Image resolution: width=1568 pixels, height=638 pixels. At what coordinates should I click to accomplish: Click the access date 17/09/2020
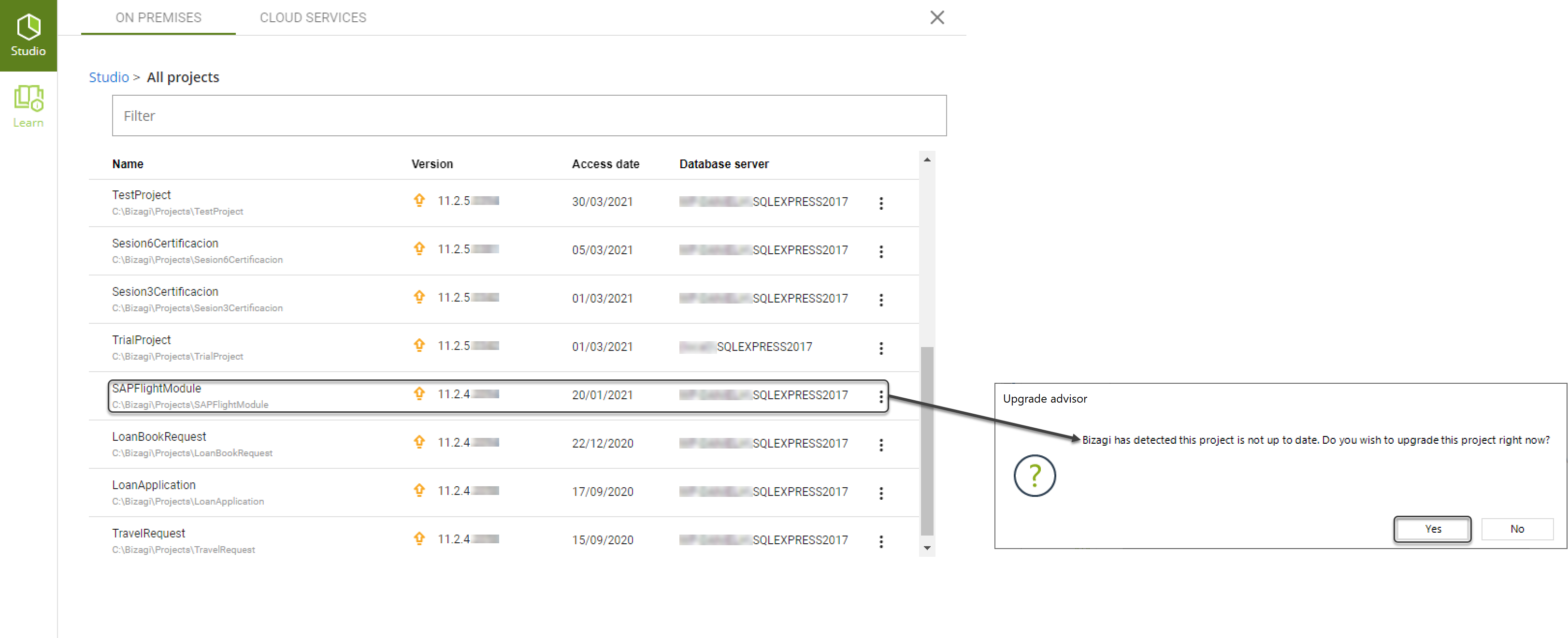pos(602,492)
